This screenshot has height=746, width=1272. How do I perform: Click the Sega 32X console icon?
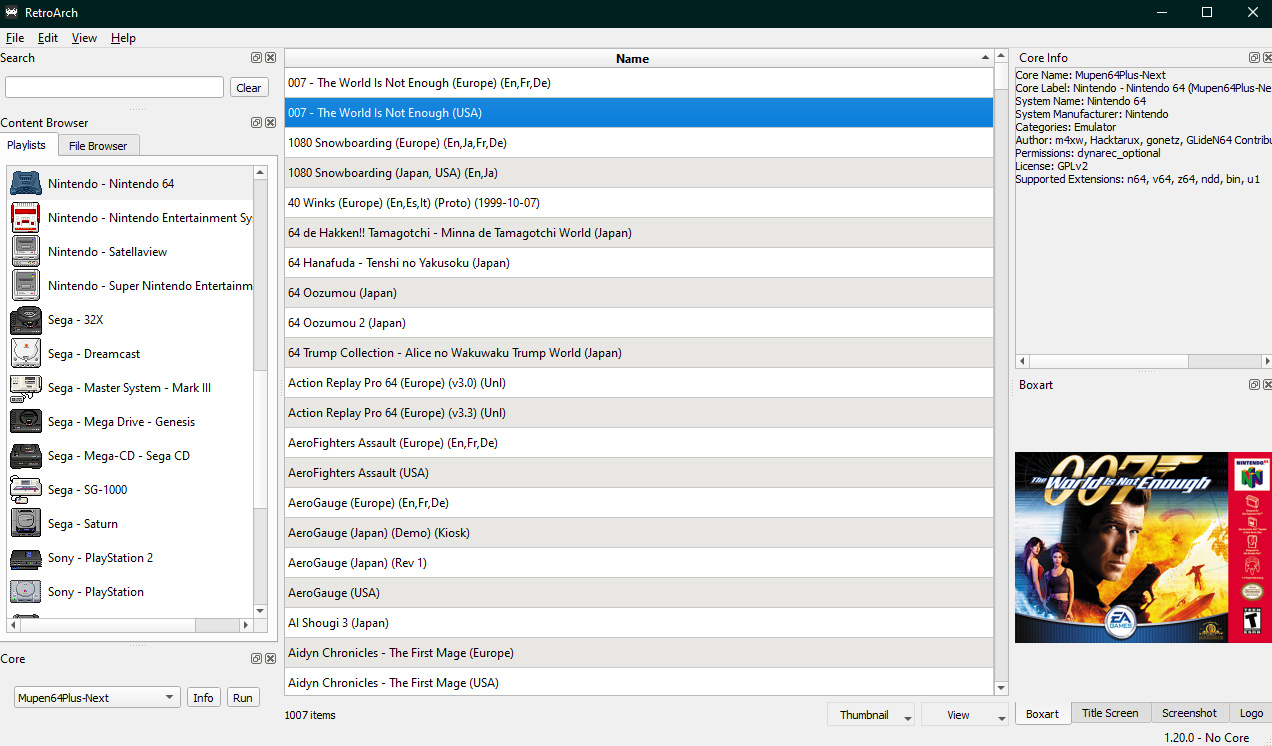coord(25,320)
